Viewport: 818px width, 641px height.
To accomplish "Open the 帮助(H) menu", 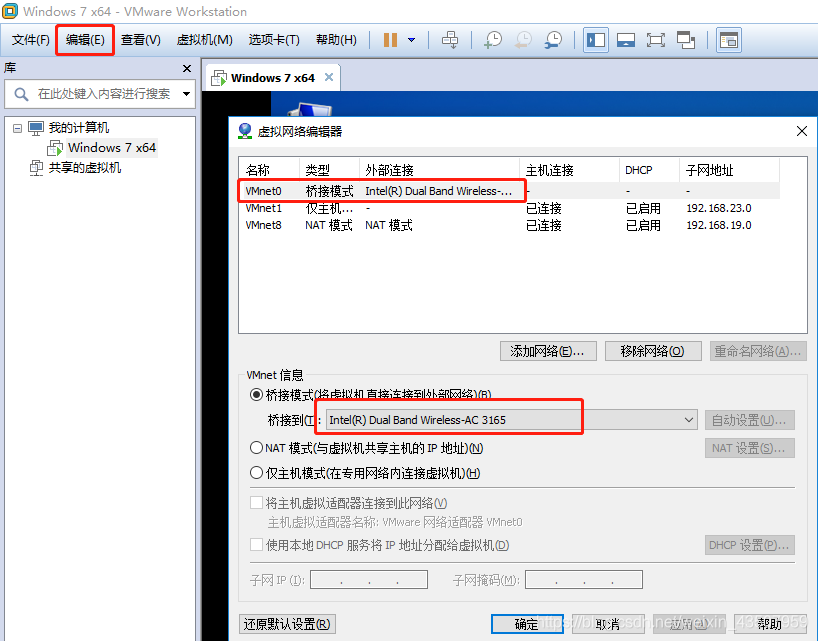I will pyautogui.click(x=336, y=40).
